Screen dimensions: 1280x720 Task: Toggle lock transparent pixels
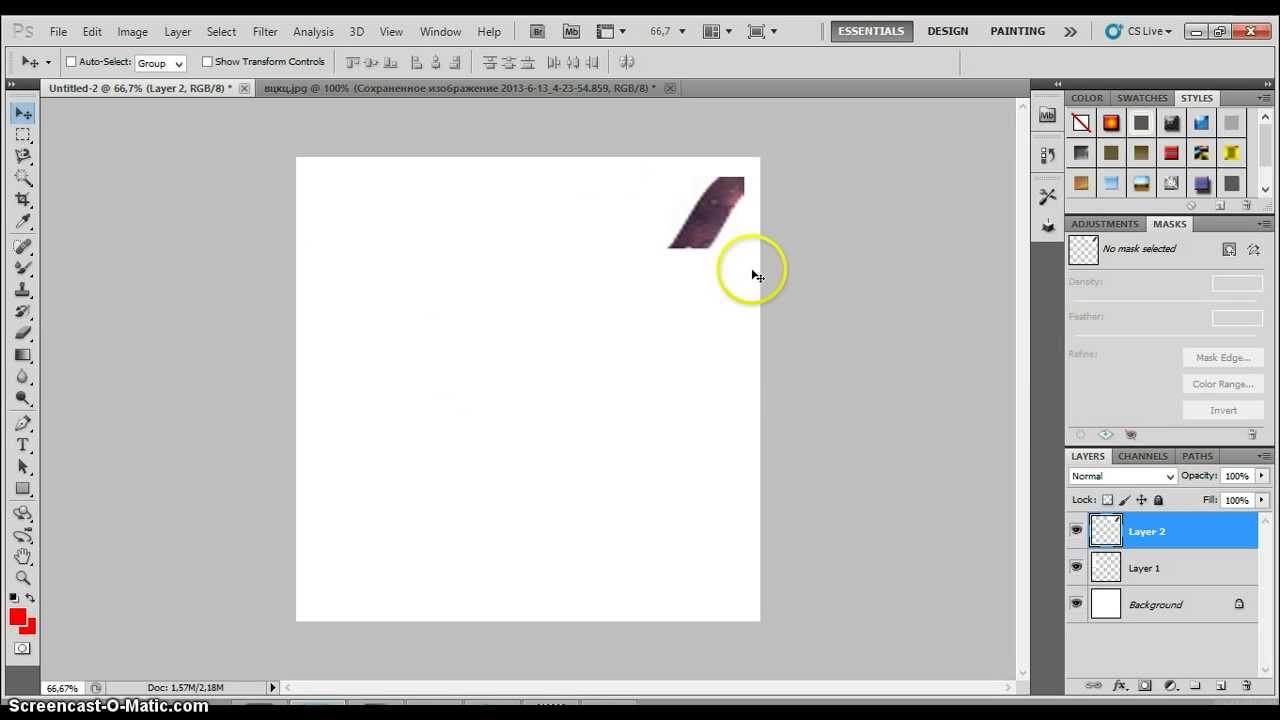tap(1107, 500)
